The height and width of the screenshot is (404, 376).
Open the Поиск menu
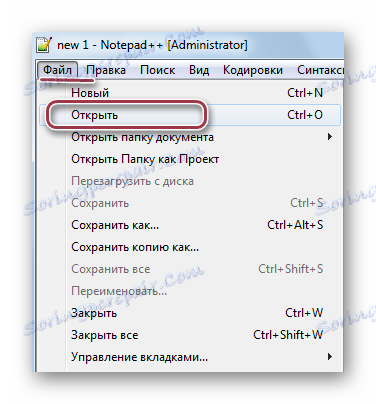pyautogui.click(x=157, y=70)
